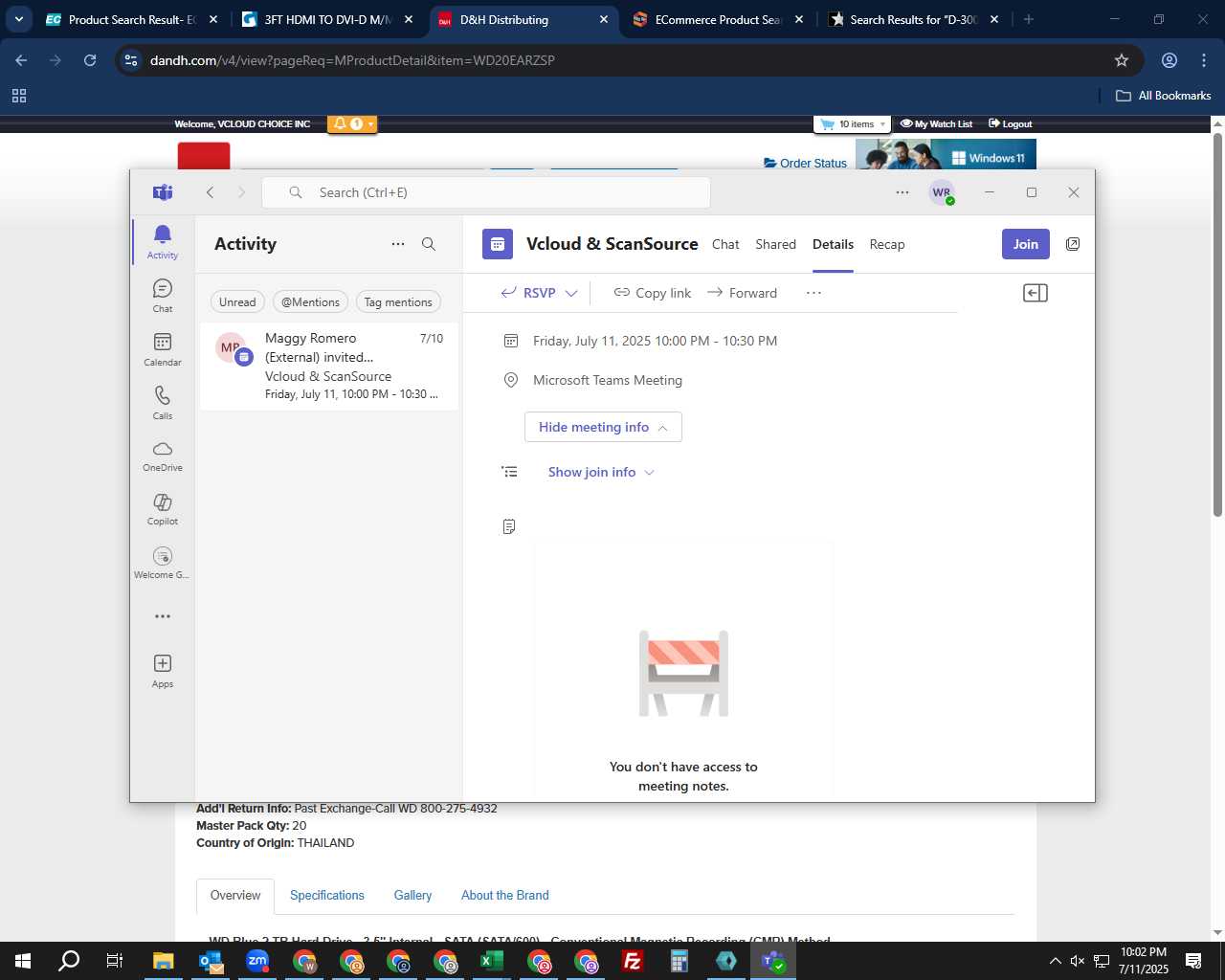Go back in Teams navigation history

pos(211,192)
